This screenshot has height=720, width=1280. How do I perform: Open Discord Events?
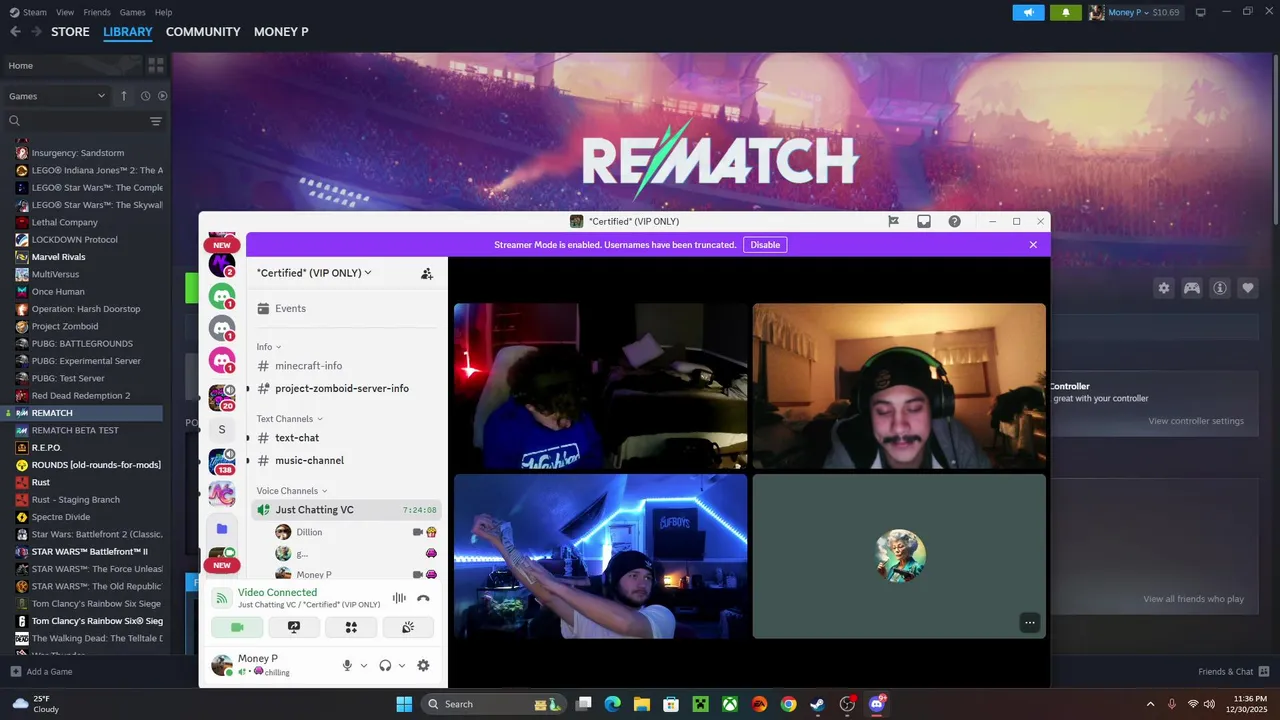[x=344, y=309]
